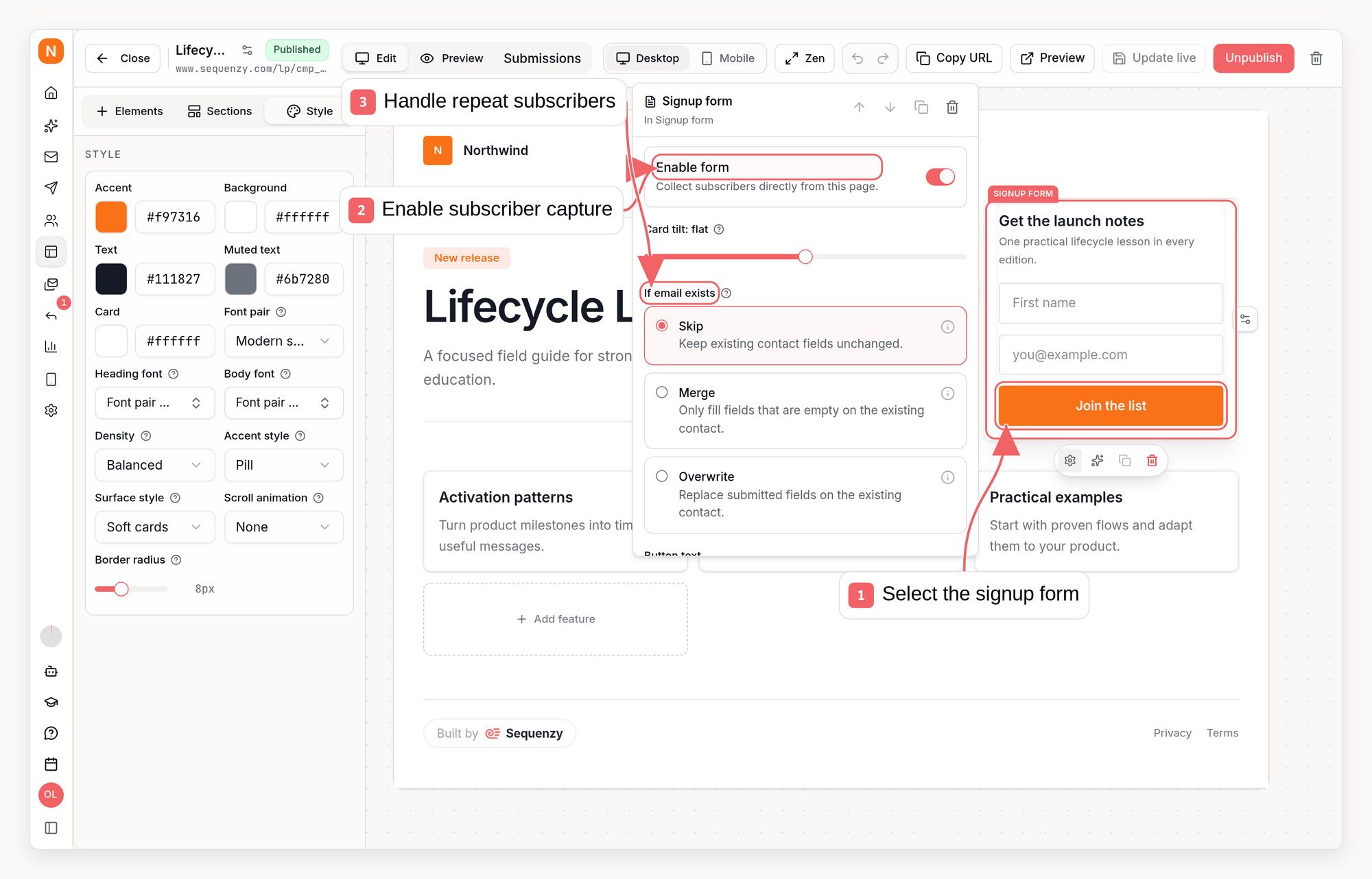Open the bot assistant sidebar icon
Screen dimensions: 1372x879
pos(51,671)
